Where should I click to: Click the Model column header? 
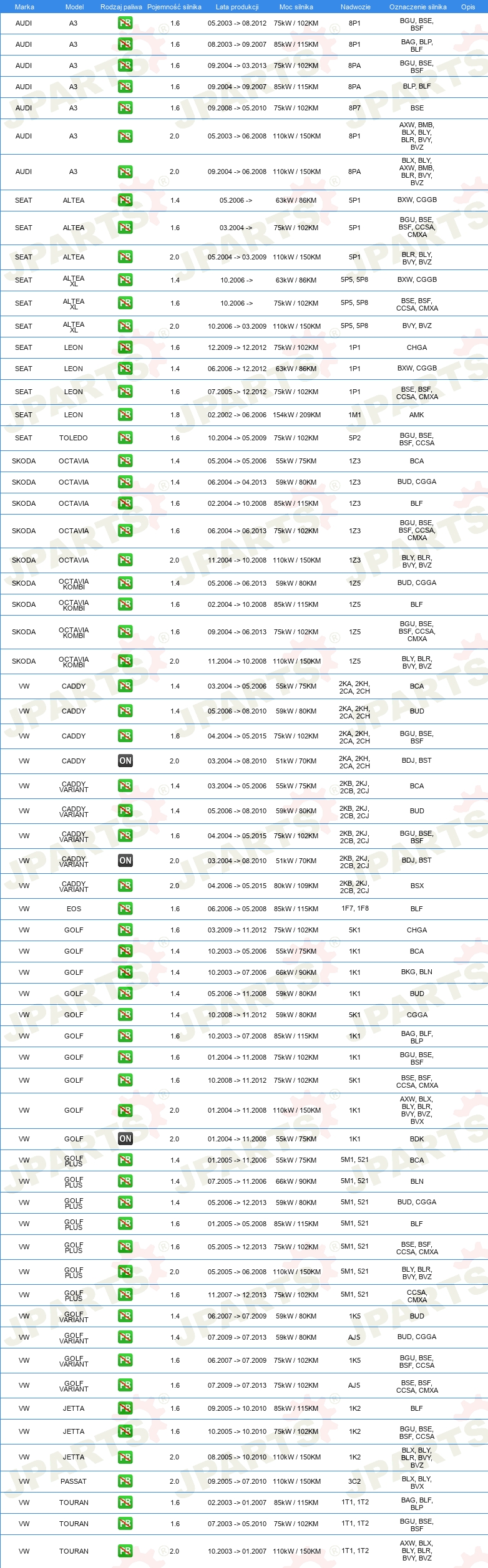(74, 7)
